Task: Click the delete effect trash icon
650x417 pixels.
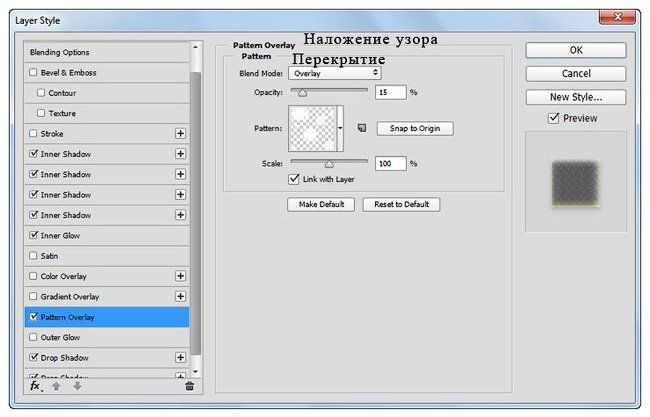Action: [189, 385]
